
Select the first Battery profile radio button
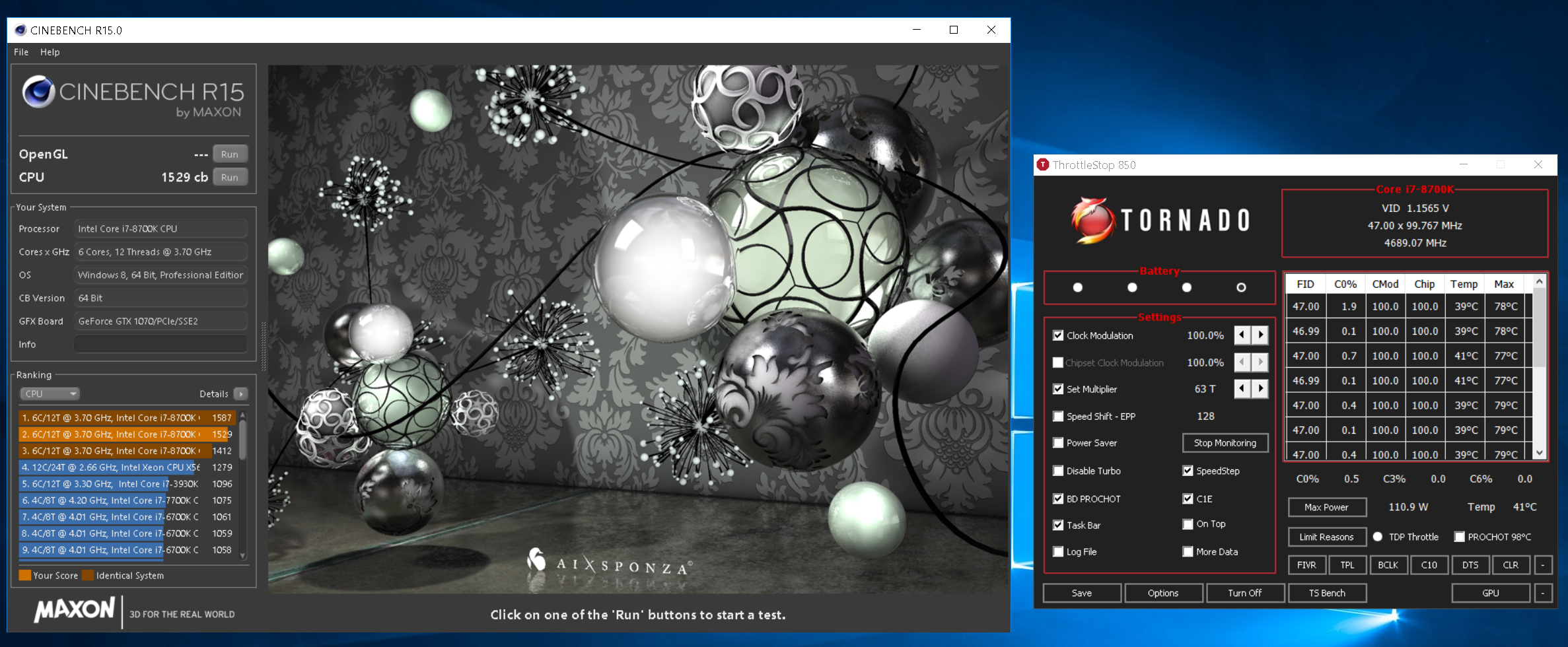[x=1078, y=287]
